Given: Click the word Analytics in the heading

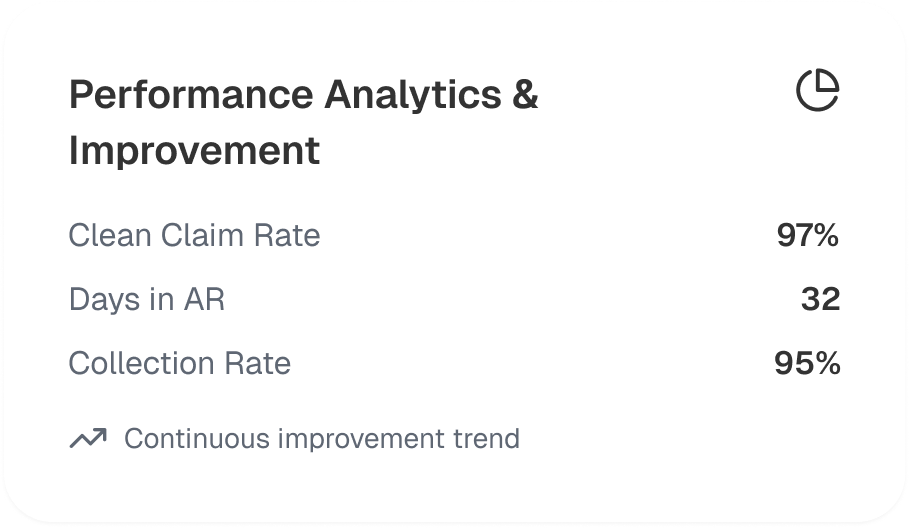Looking at the screenshot, I should 404,95.
